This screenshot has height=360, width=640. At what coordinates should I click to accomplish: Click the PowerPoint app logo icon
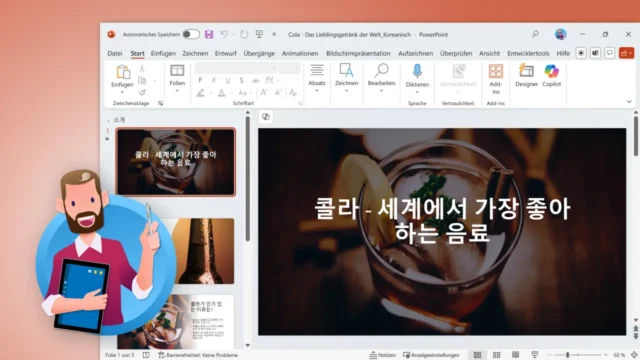(x=111, y=34)
